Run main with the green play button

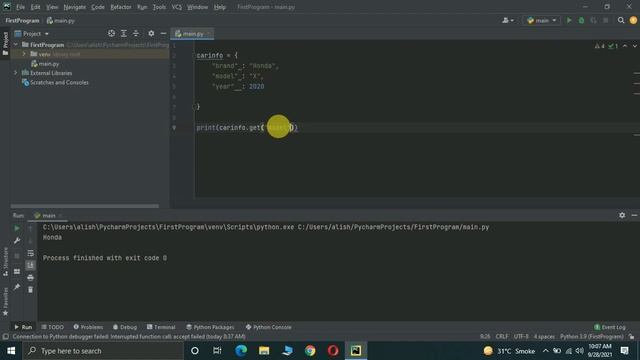click(x=569, y=20)
